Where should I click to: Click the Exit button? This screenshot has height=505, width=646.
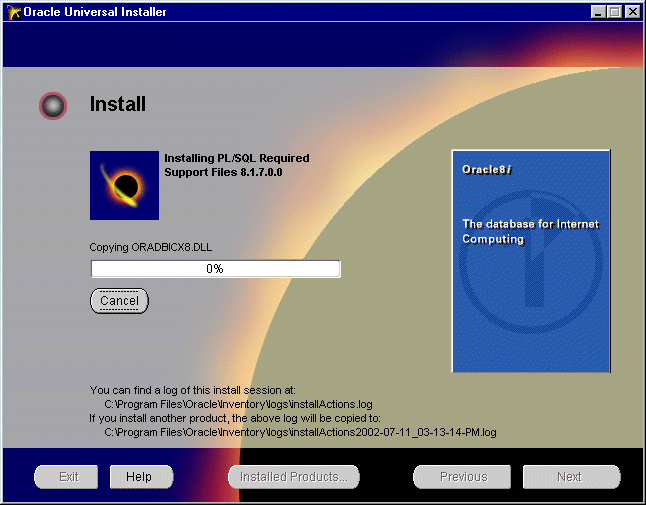tap(66, 477)
